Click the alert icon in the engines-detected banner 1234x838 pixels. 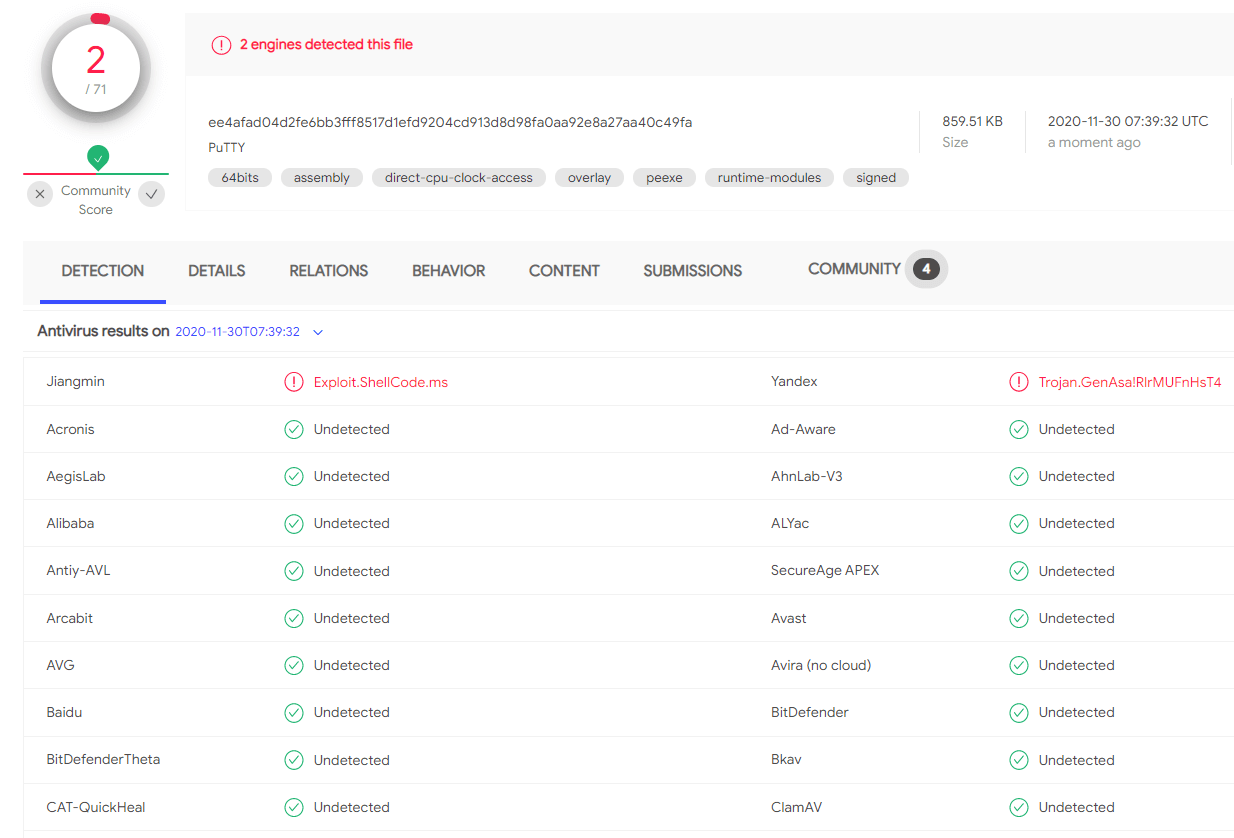click(221, 45)
